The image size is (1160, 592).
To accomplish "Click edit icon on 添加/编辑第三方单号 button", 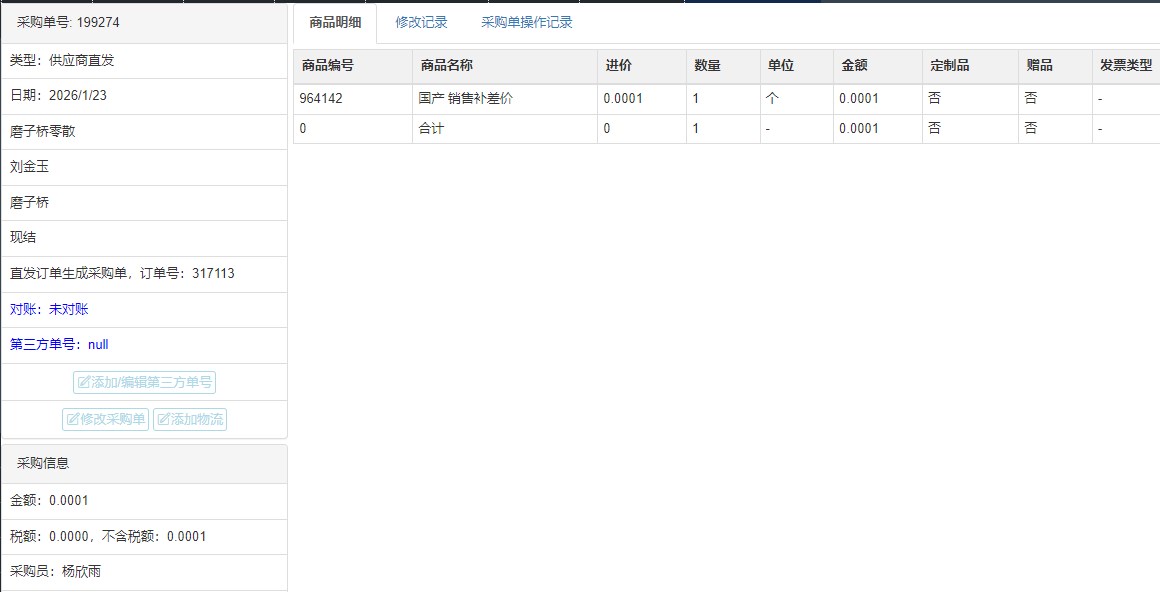I will tap(84, 382).
